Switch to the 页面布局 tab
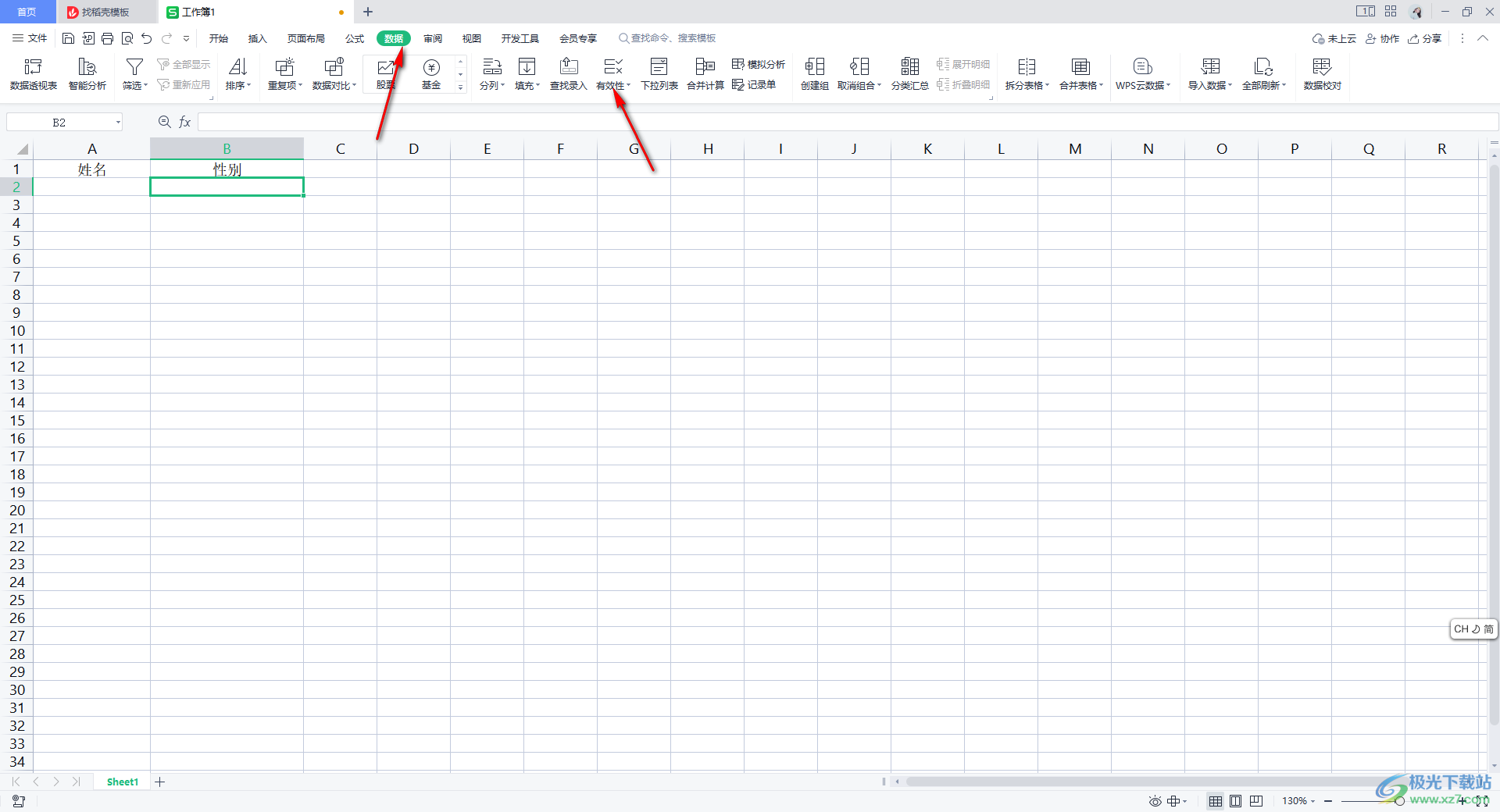The image size is (1500, 812). (x=305, y=38)
